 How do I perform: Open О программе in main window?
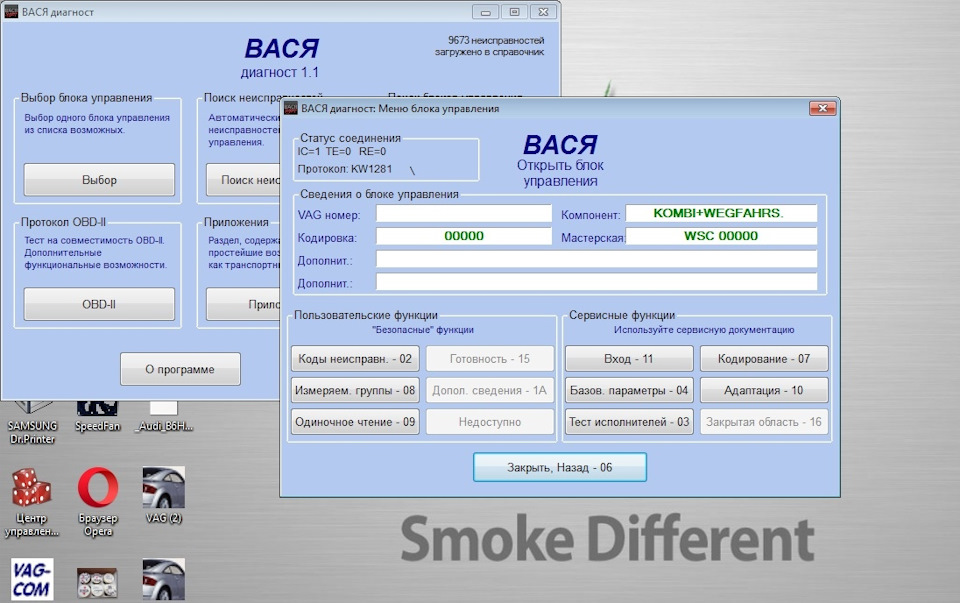coord(180,369)
